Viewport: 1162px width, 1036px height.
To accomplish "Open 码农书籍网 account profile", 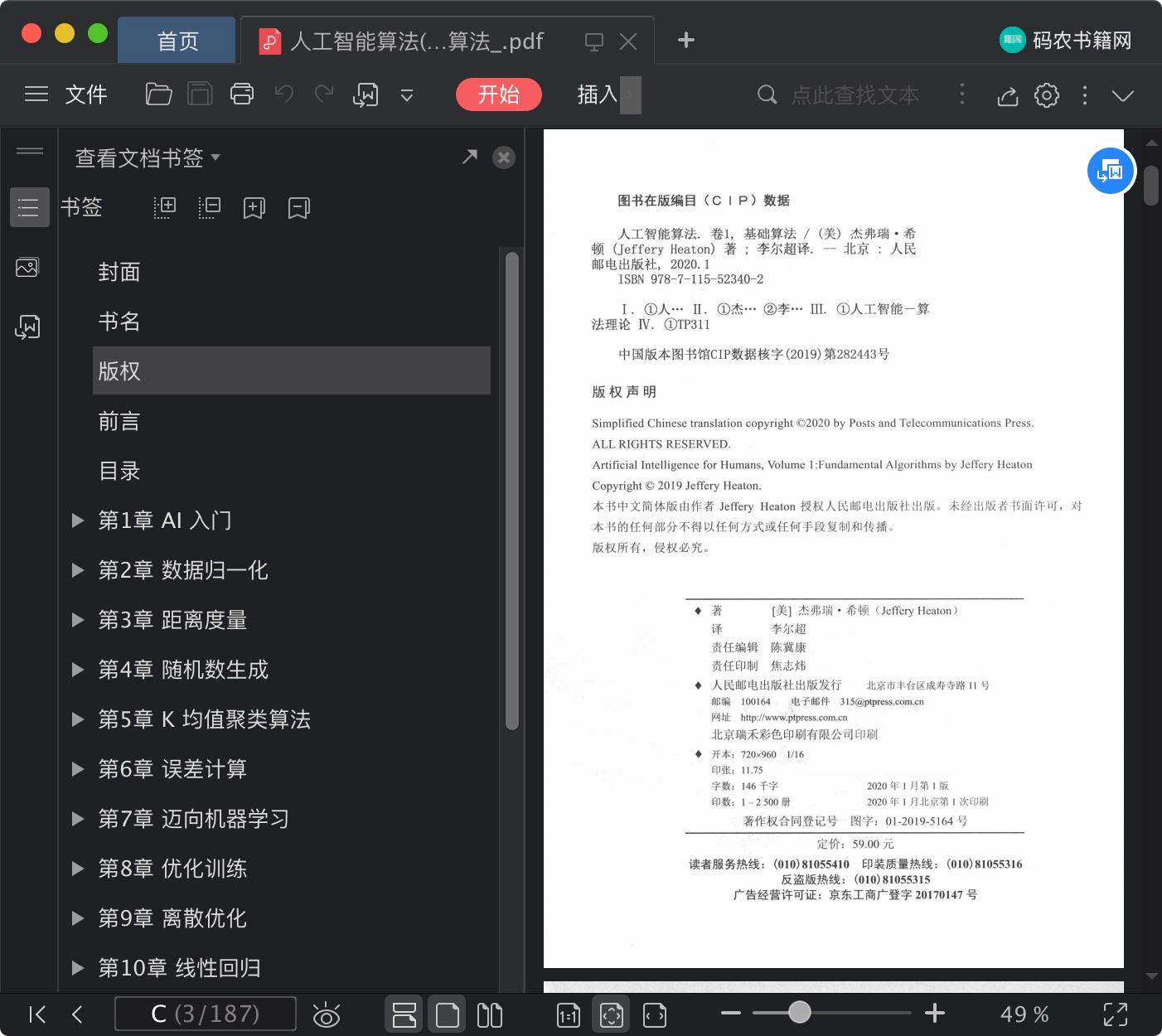I will pyautogui.click(x=1067, y=40).
